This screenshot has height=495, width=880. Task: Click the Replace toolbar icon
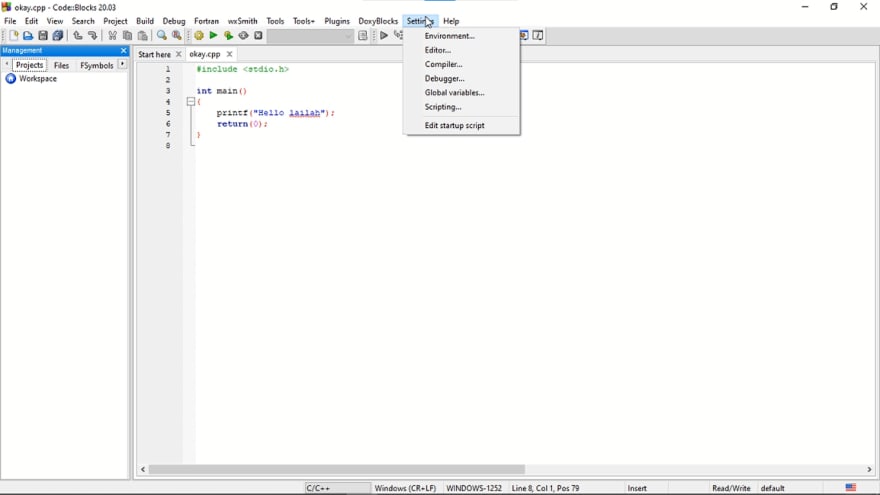(x=177, y=36)
